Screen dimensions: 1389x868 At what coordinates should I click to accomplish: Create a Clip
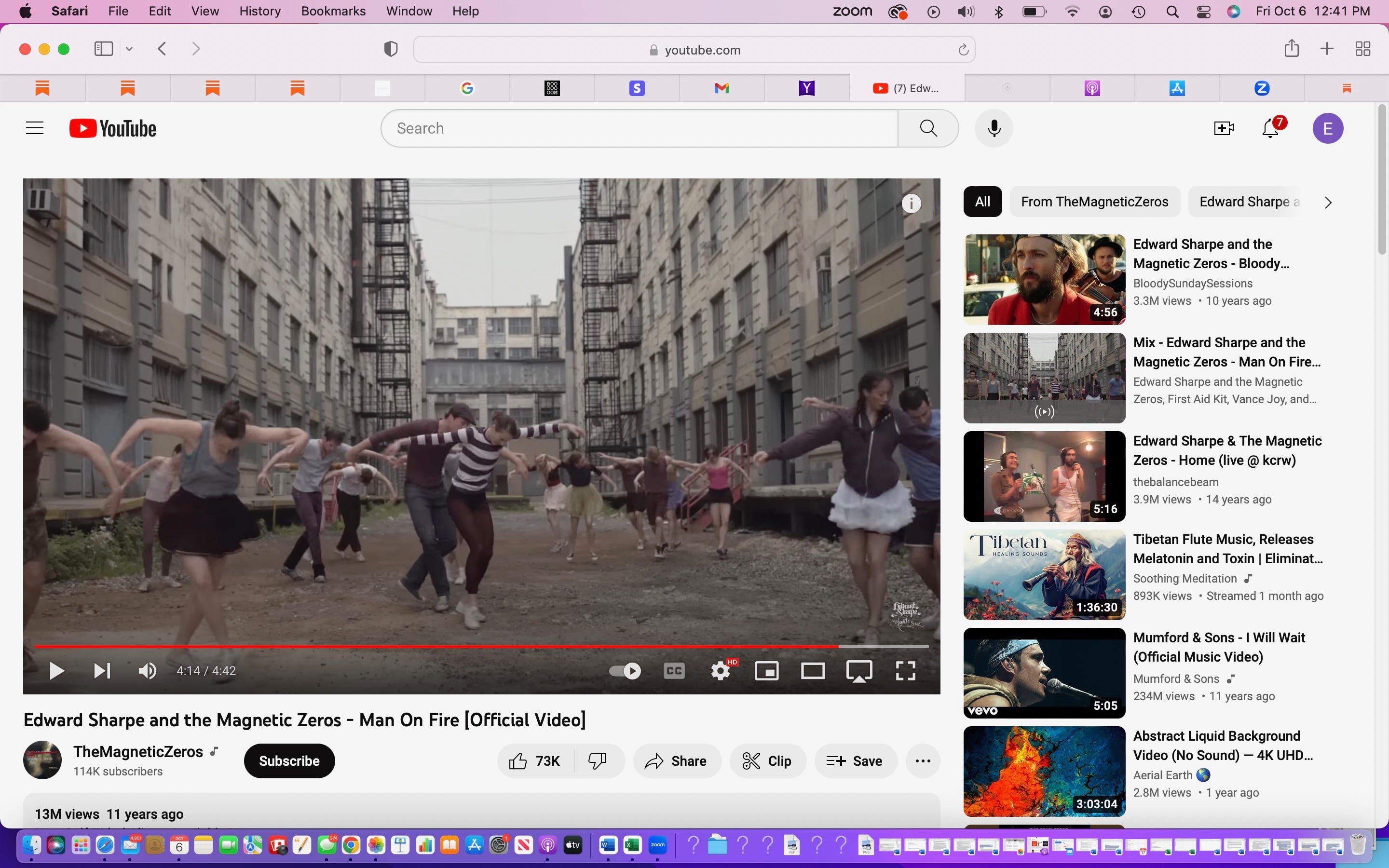pos(767,760)
